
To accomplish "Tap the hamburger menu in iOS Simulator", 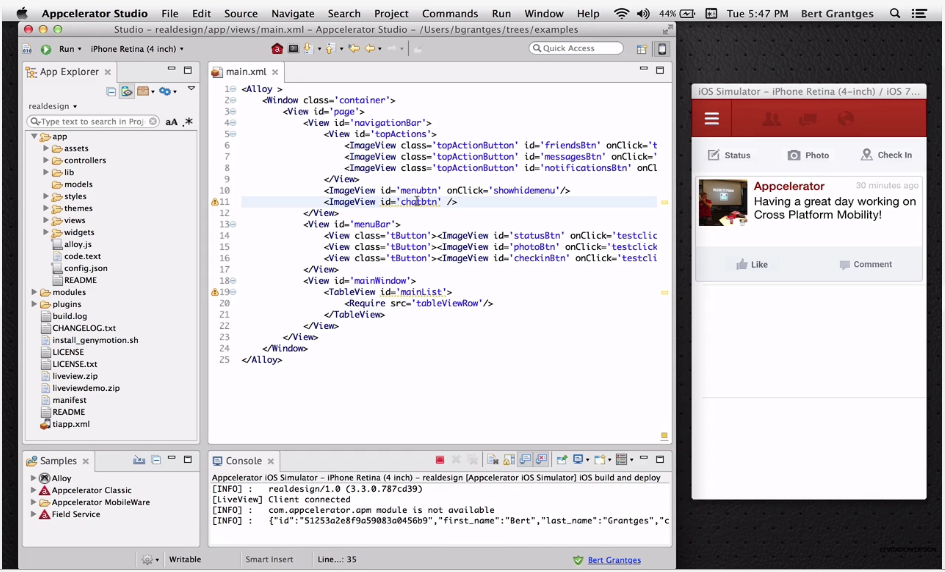I will pos(712,118).
